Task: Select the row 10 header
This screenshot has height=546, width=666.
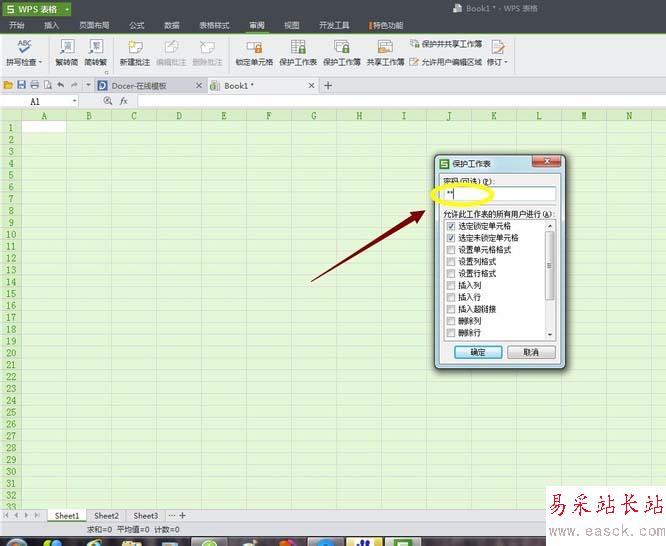Action: [11, 235]
